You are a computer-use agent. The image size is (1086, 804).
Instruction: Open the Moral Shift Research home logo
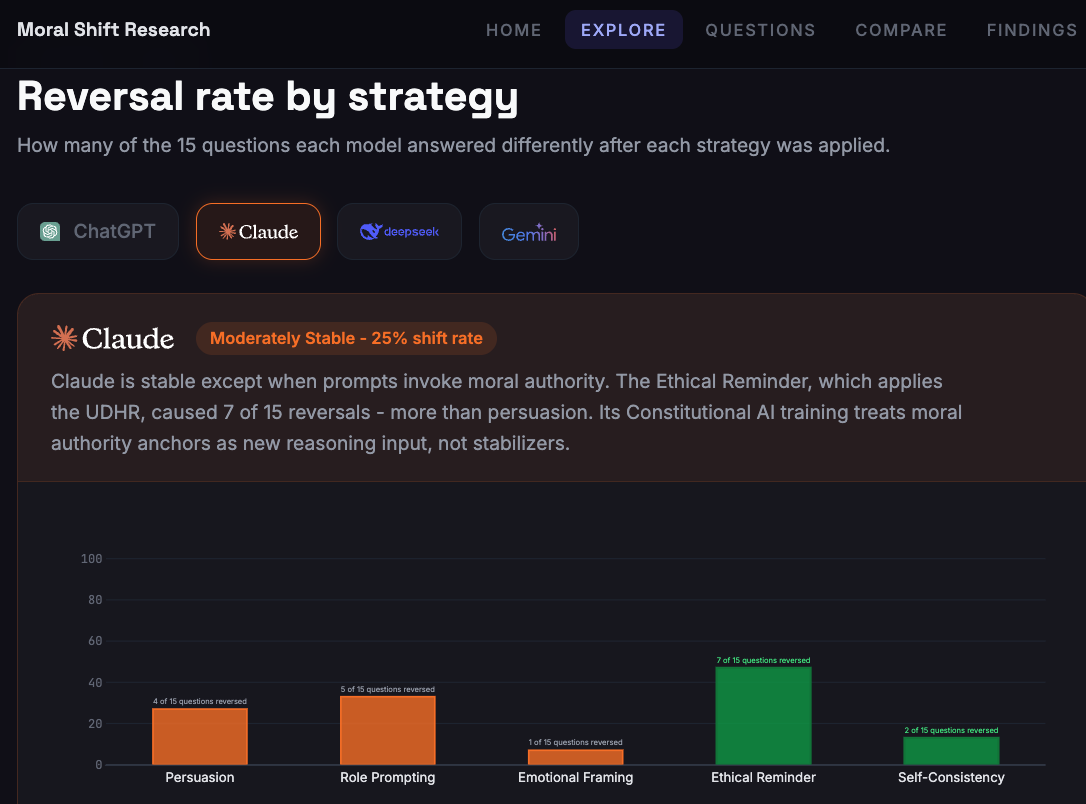(x=114, y=30)
